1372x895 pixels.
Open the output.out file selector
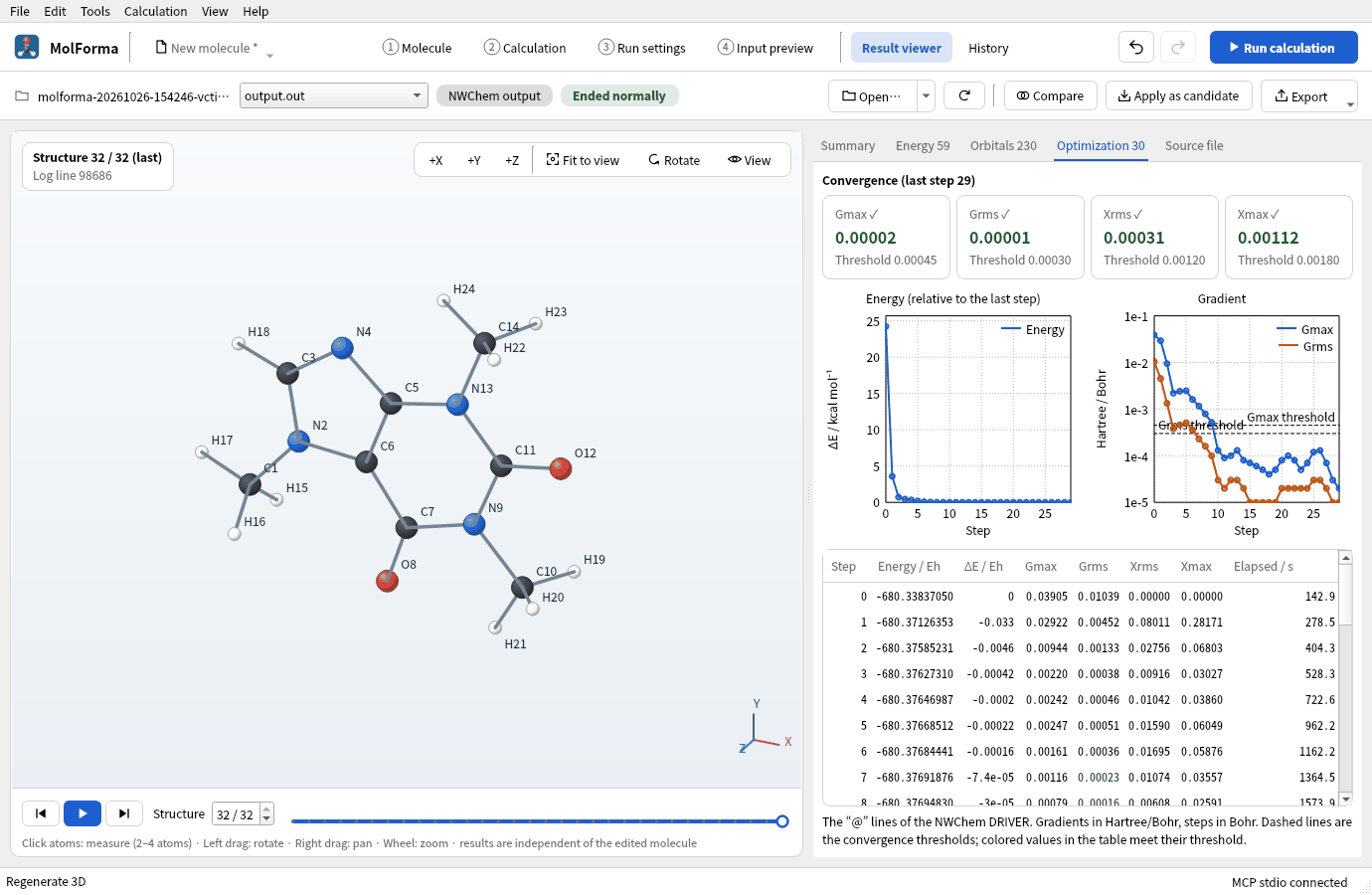334,95
